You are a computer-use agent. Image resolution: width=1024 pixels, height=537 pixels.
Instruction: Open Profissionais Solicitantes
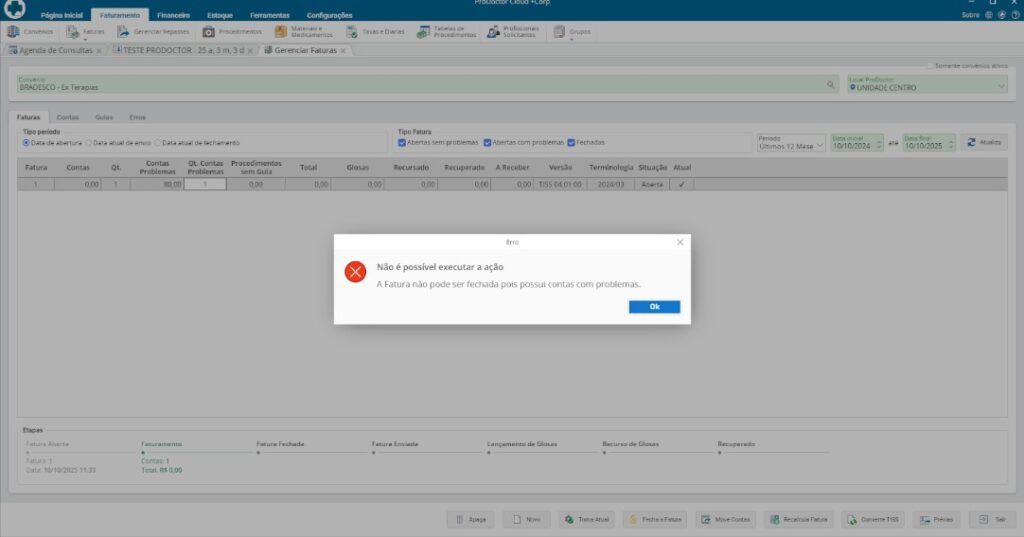pos(514,32)
